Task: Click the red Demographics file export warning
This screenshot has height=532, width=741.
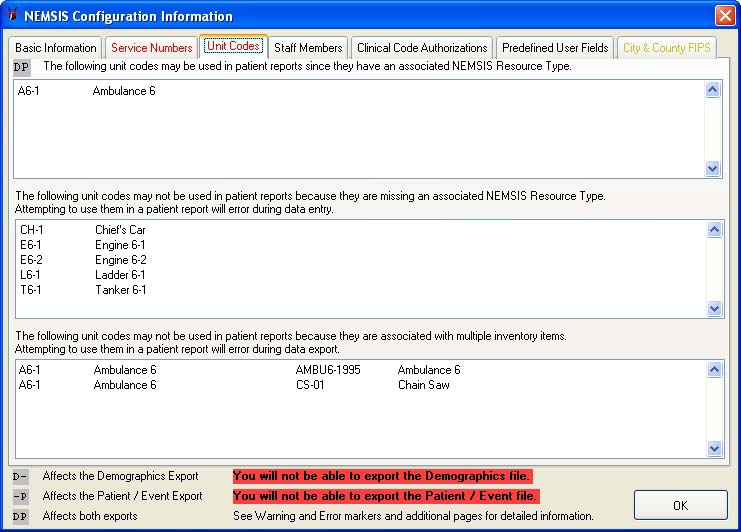Action: click(x=383, y=476)
